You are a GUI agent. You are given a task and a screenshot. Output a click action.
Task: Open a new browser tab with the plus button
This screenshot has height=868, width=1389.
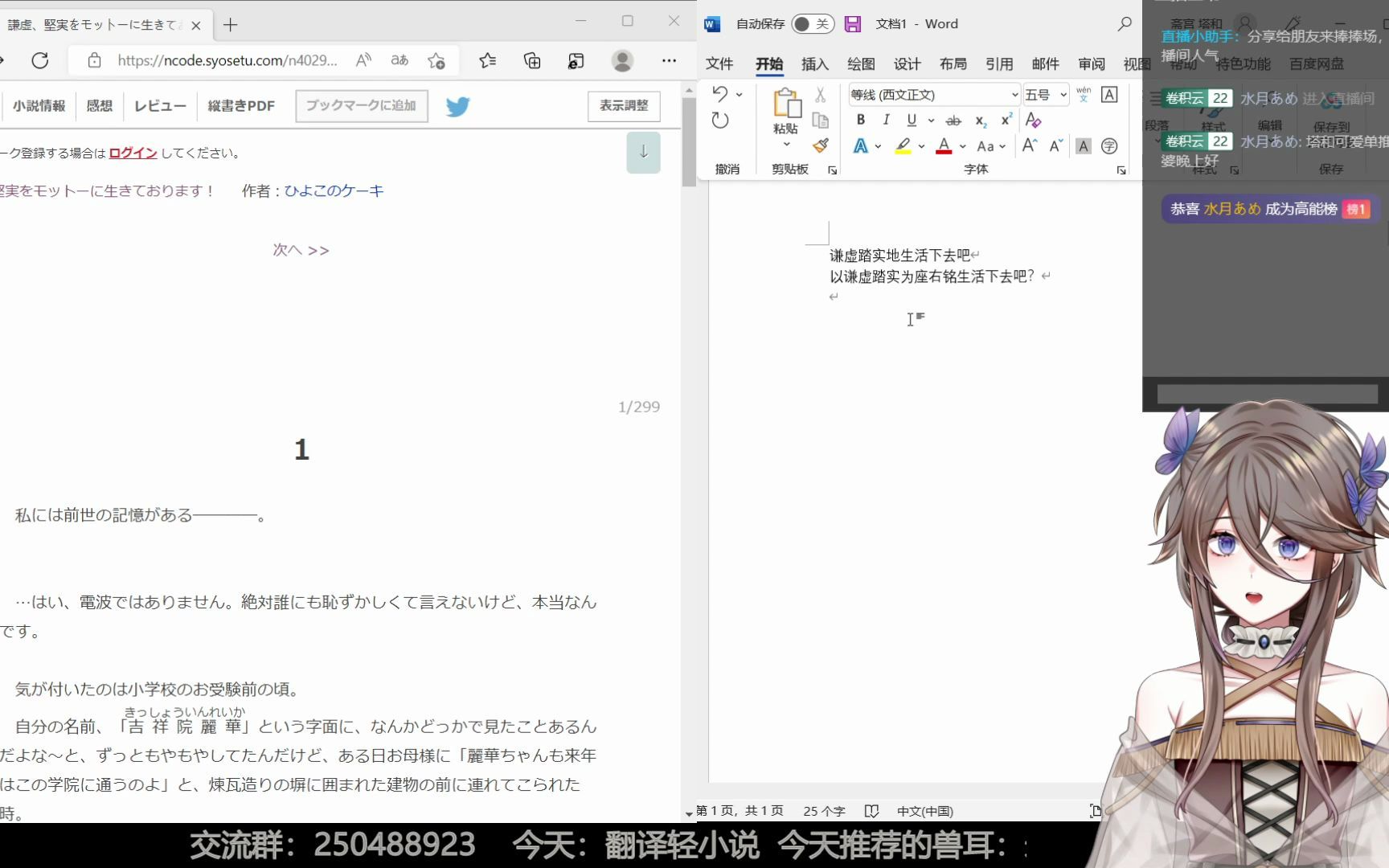click(x=231, y=25)
